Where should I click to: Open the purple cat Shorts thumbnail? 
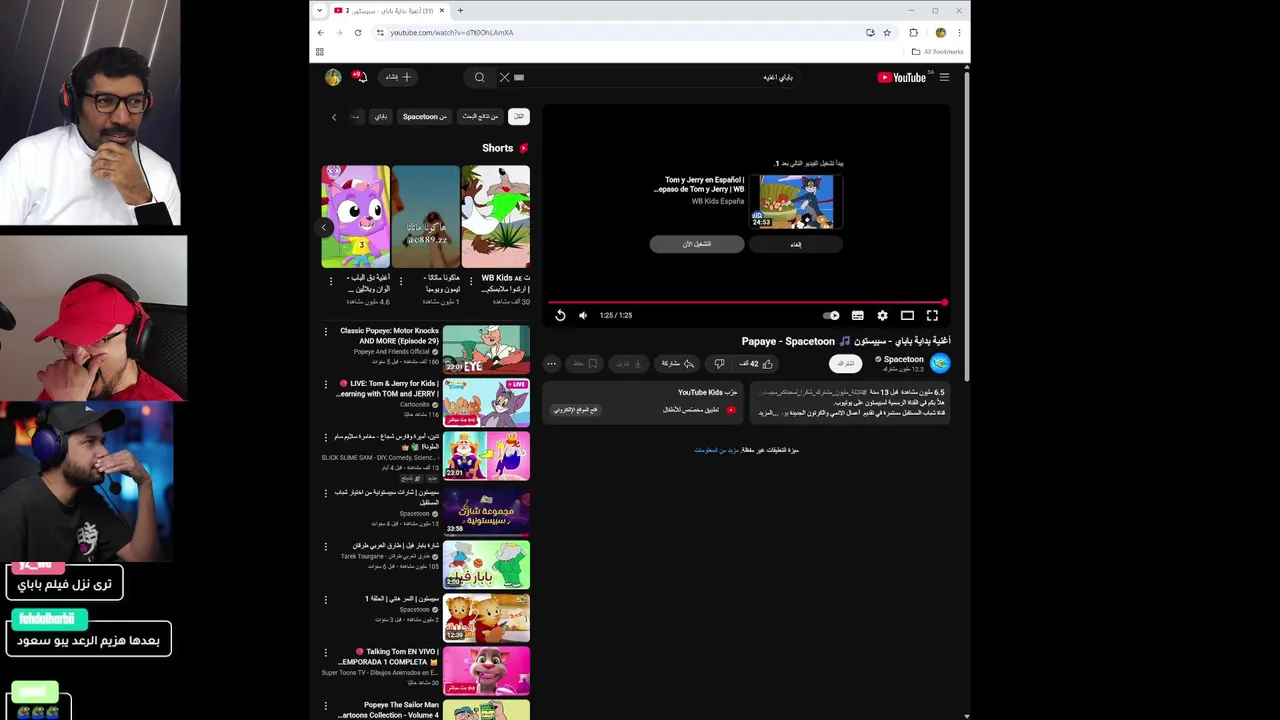[355, 217]
